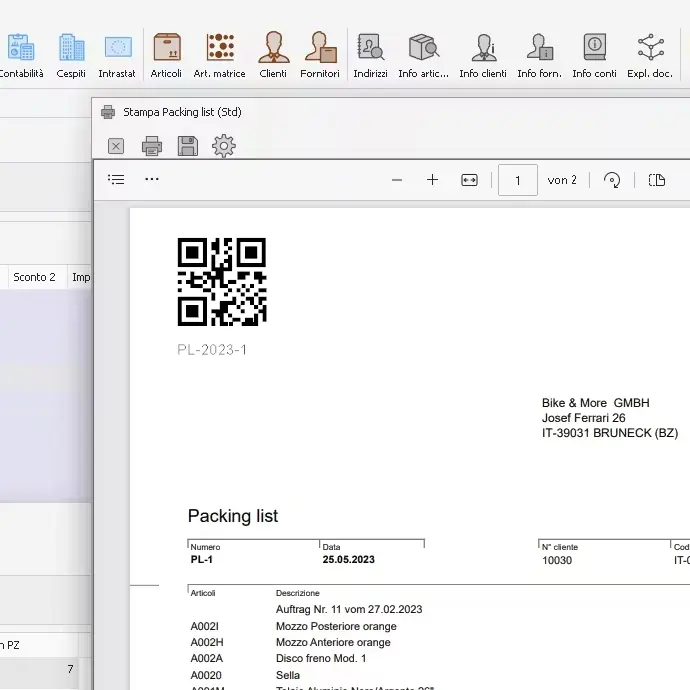690x690 pixels.
Task: Click the customer number 10030
Action: coord(557,561)
